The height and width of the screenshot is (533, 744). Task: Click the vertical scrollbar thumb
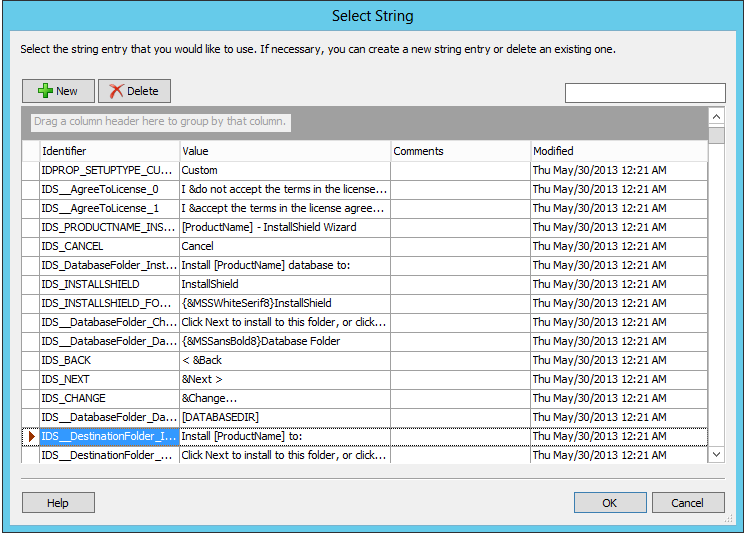716,134
